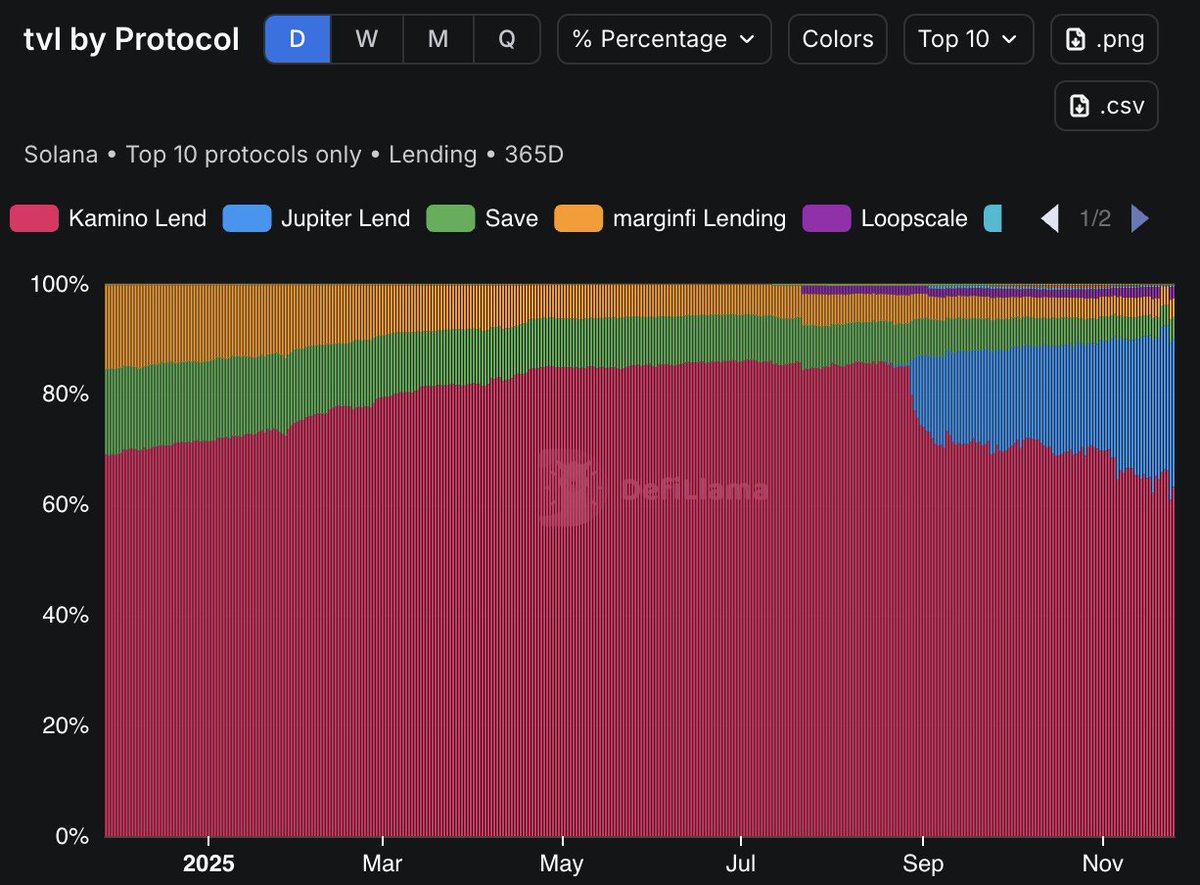Toggle Kamino Lend legend label

pos(137,218)
